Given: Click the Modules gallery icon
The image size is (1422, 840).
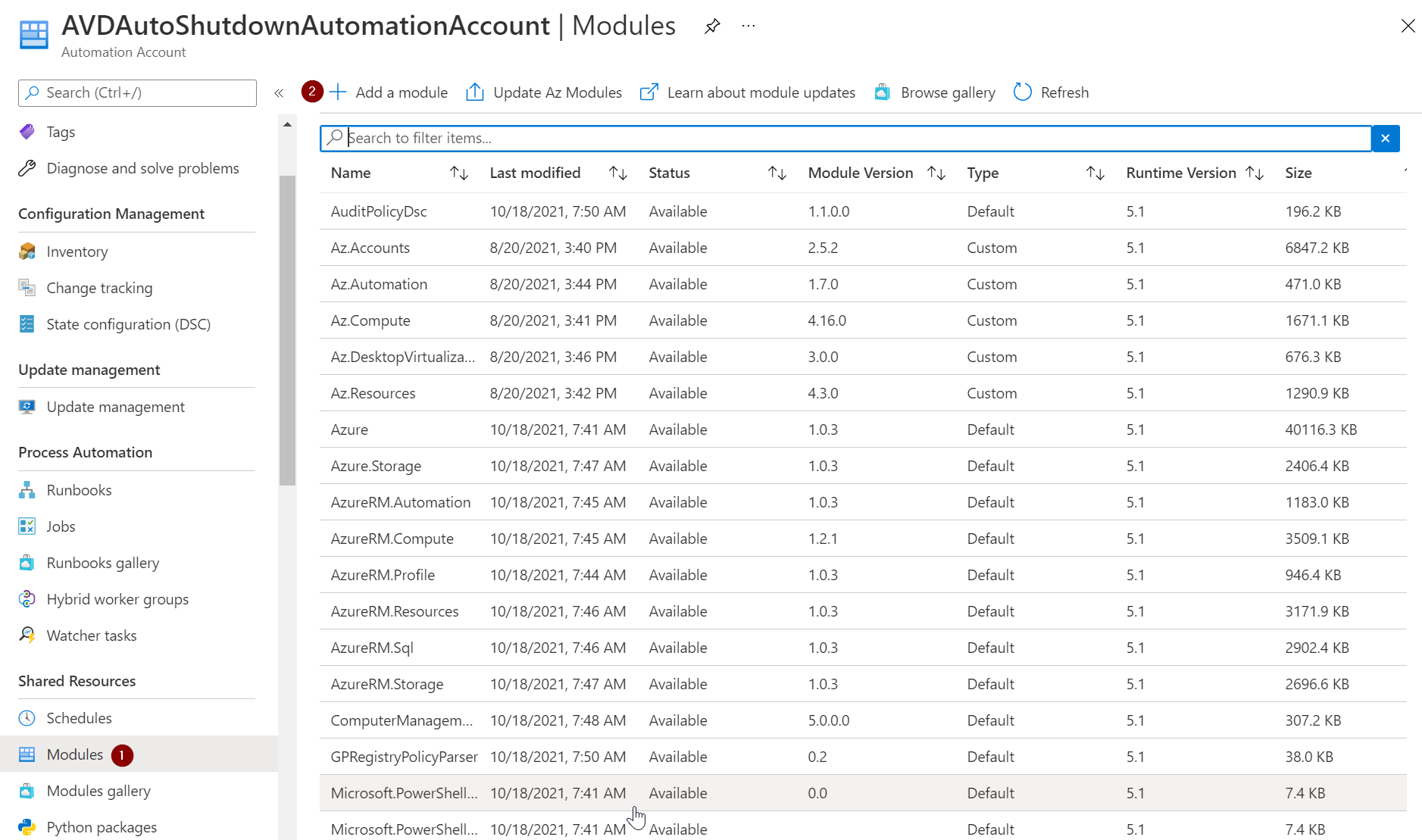Looking at the screenshot, I should pyautogui.click(x=27, y=791).
